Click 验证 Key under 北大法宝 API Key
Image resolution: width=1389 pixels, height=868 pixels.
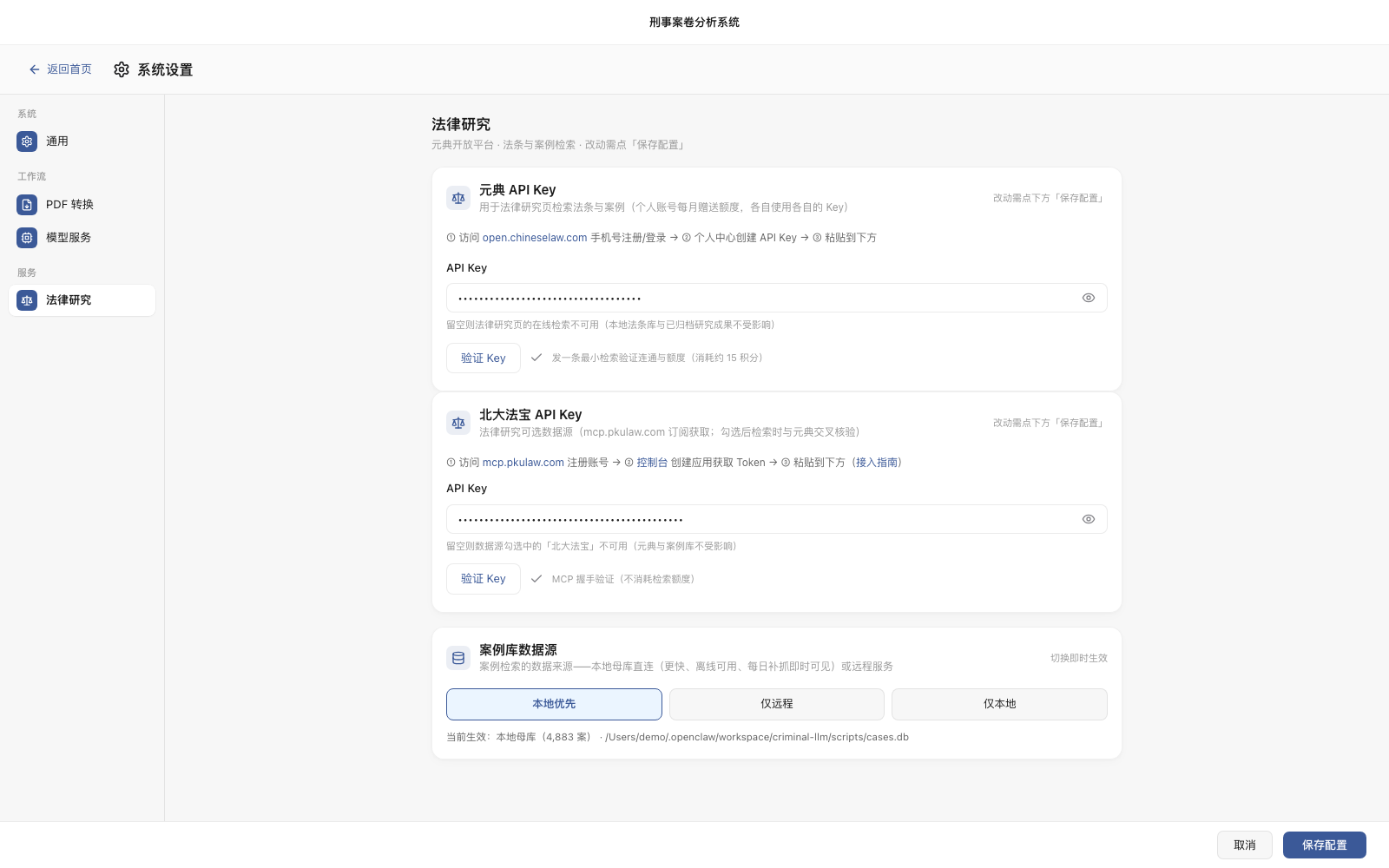[x=484, y=579]
